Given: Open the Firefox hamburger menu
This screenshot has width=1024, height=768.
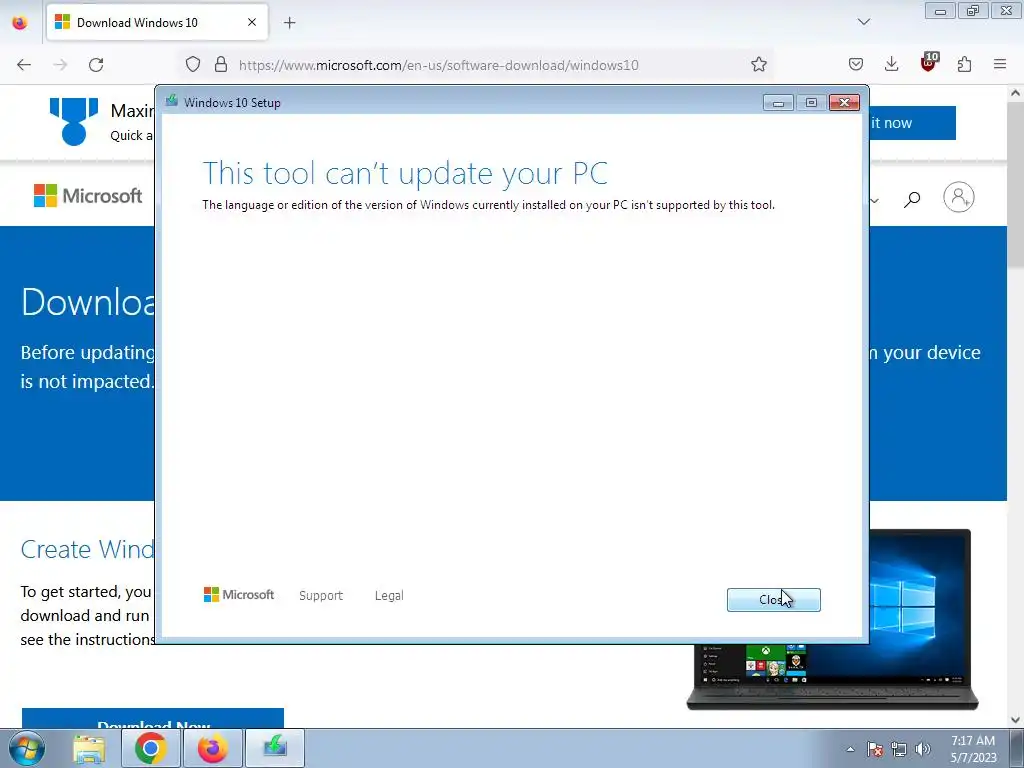Looking at the screenshot, I should 1000,65.
